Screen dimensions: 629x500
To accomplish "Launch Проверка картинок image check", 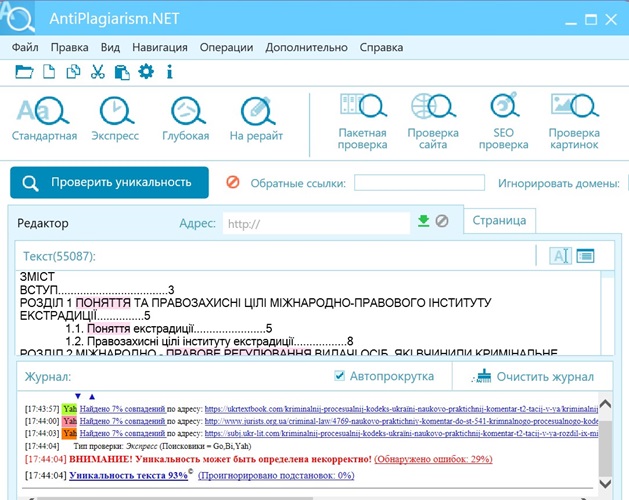I will tap(574, 122).
